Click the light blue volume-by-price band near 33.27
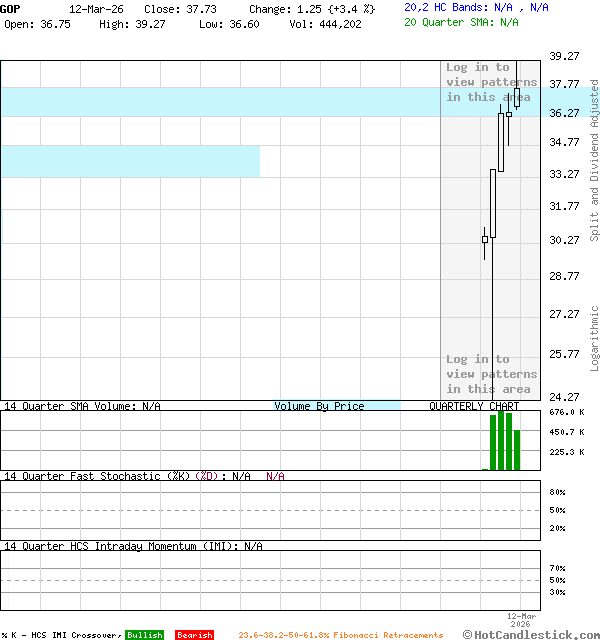Image resolution: width=600 pixels, height=640 pixels. 130,161
